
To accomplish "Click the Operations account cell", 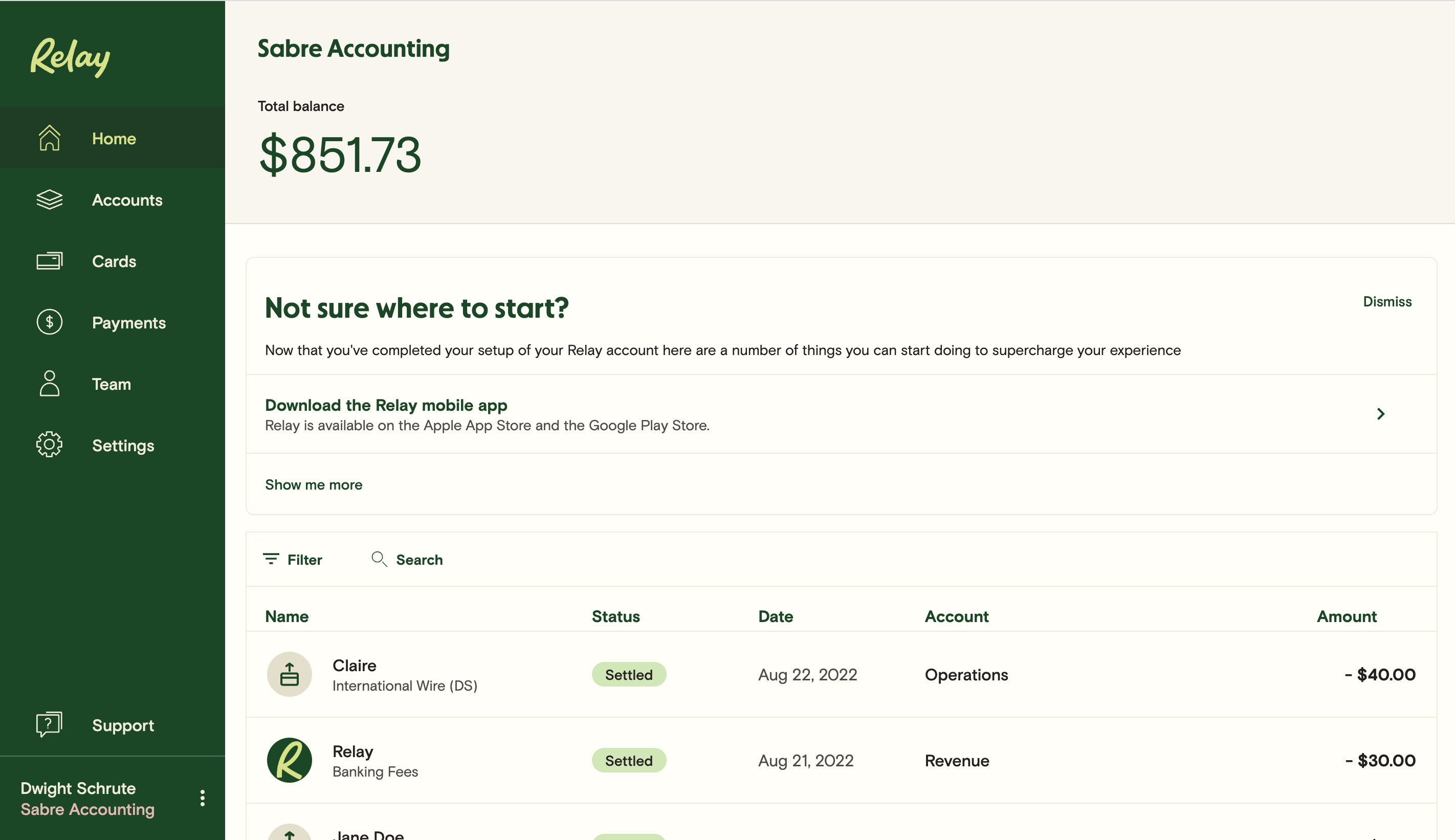I will (x=966, y=674).
